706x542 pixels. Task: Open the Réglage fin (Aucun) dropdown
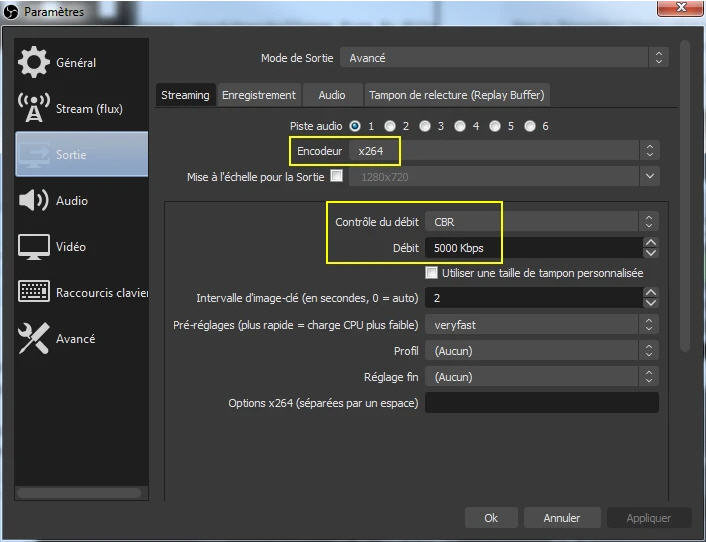pyautogui.click(x=542, y=377)
